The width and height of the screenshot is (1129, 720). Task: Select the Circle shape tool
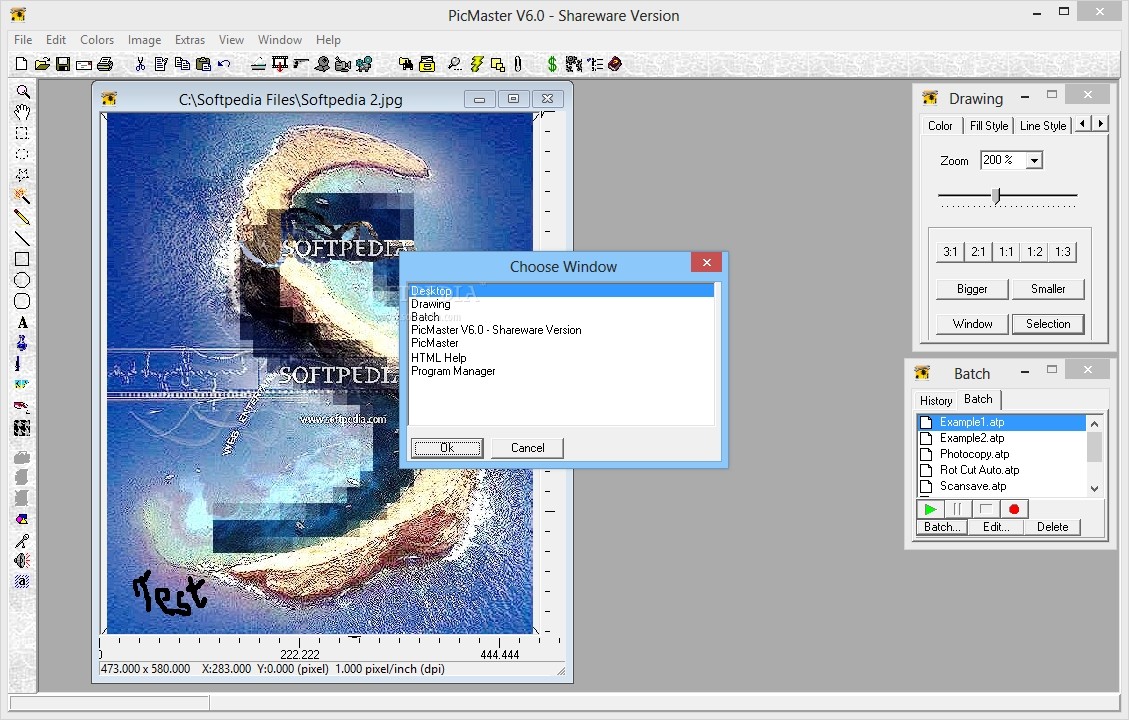(22, 280)
